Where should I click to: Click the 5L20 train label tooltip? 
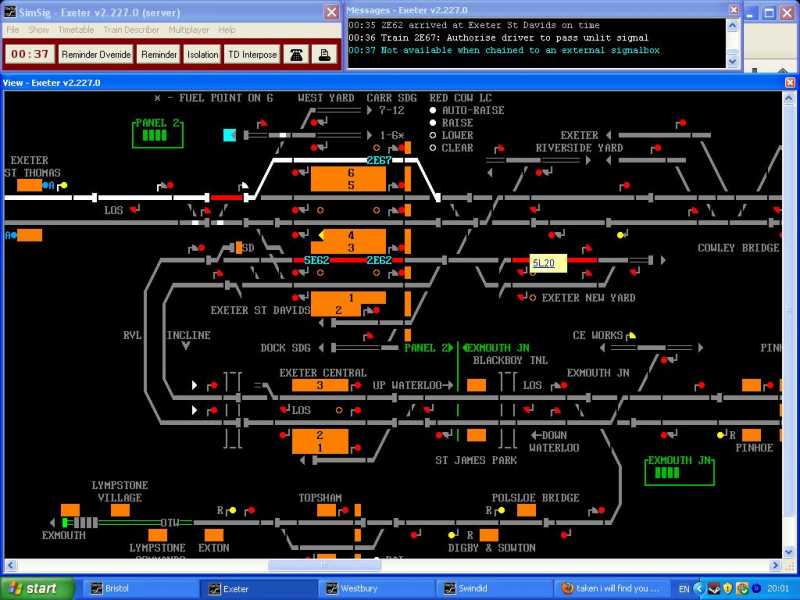pos(547,263)
